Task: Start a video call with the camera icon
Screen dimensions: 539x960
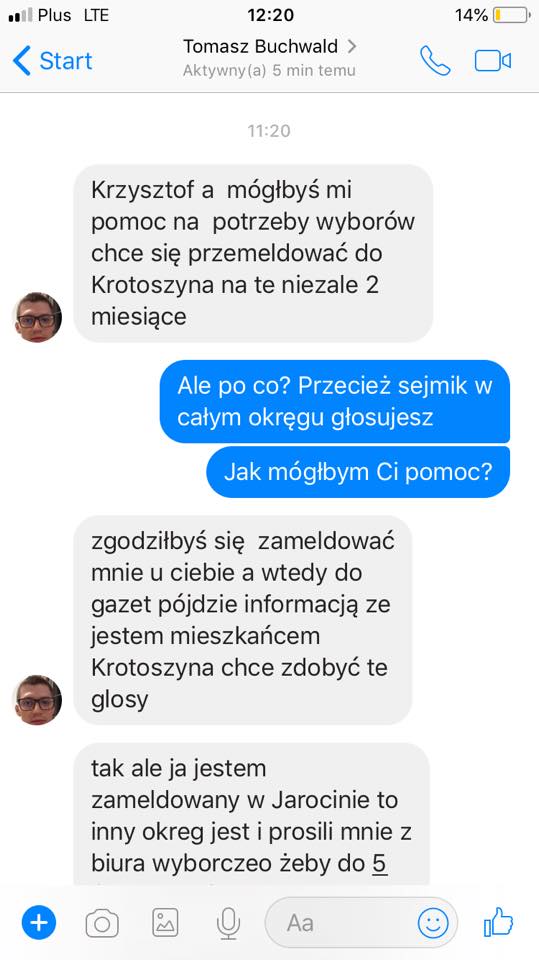Action: pos(492,61)
